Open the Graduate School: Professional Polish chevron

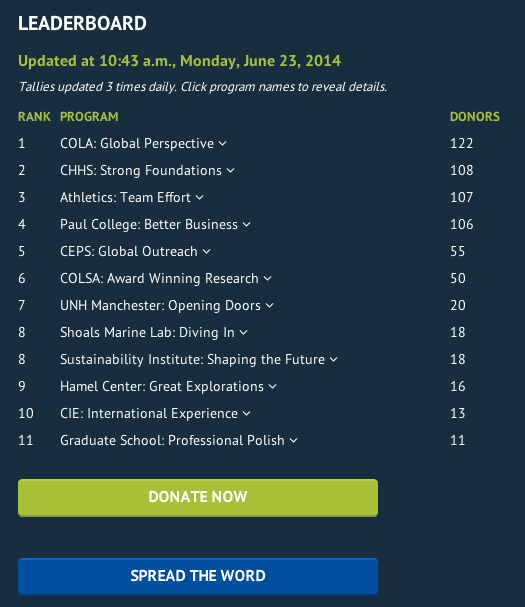(x=294, y=441)
